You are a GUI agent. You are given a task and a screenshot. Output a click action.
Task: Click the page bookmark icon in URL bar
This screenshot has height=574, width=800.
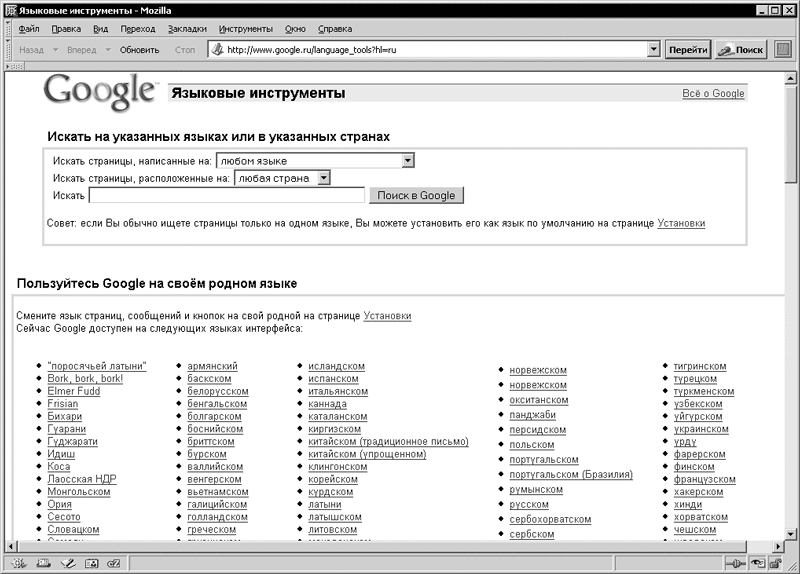pyautogui.click(x=217, y=49)
